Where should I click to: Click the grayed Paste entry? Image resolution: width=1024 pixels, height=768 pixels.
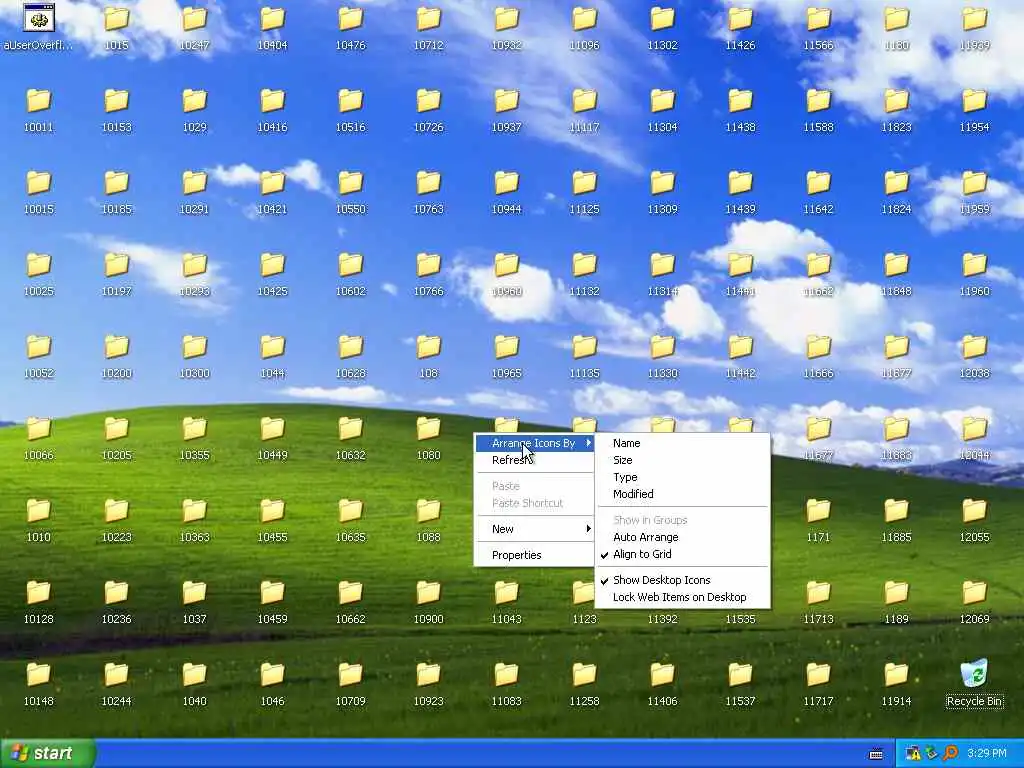point(535,486)
